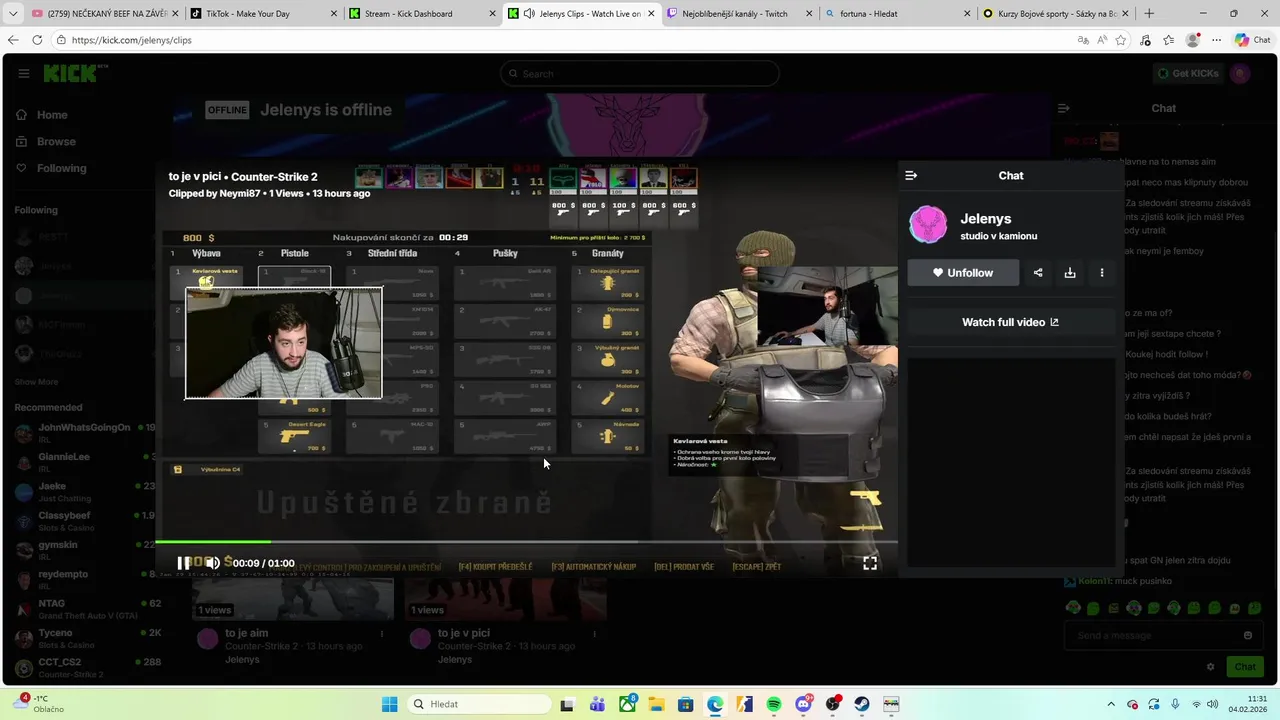Enter fullscreen mode for the clip
The image size is (1280, 720).
point(870,563)
